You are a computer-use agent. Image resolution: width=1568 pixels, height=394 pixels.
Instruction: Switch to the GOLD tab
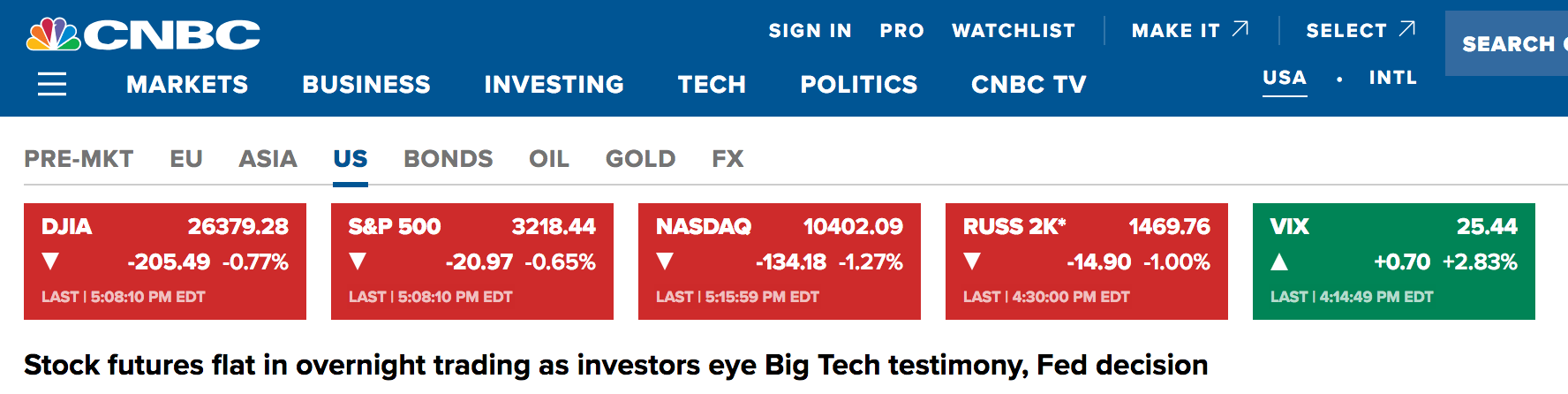coord(640,159)
